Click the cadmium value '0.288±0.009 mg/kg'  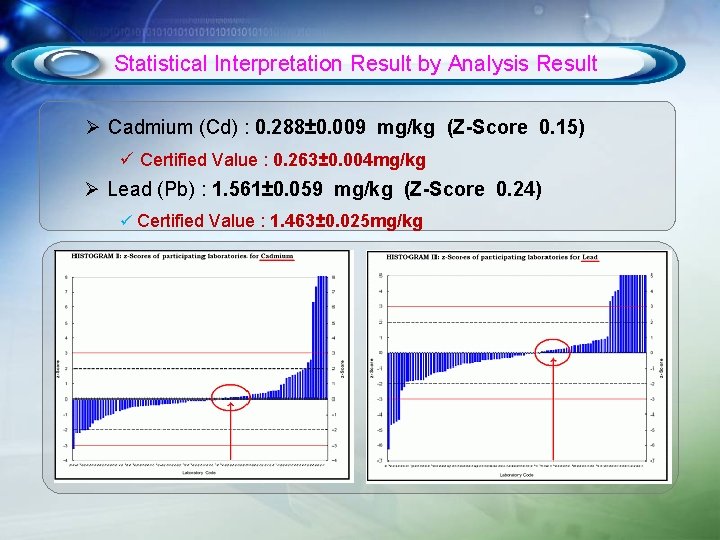point(345,127)
